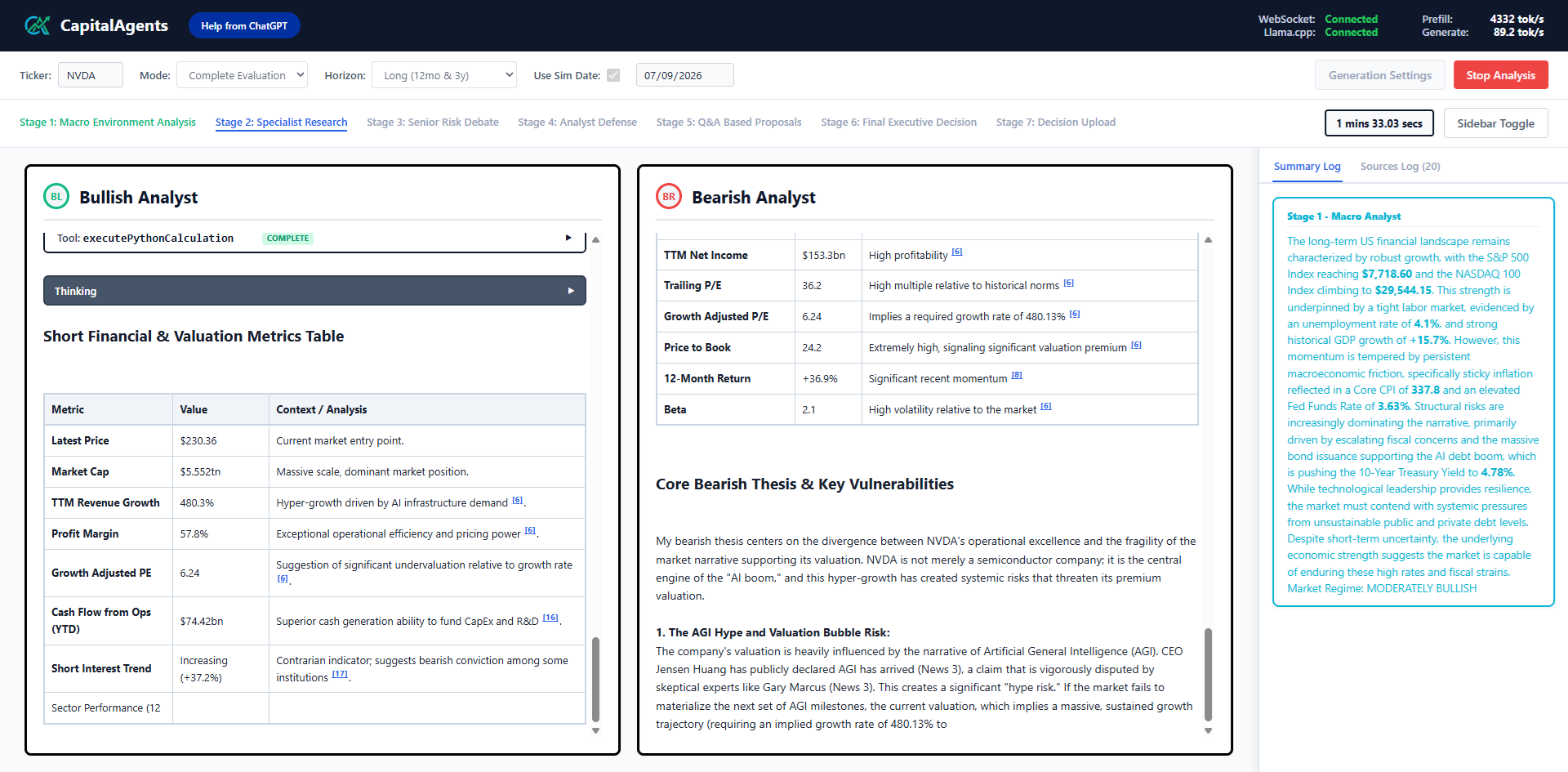Open citation [6] in TTM Revenue Growth row
Image resolution: width=1568 pixels, height=772 pixels.
pos(518,501)
